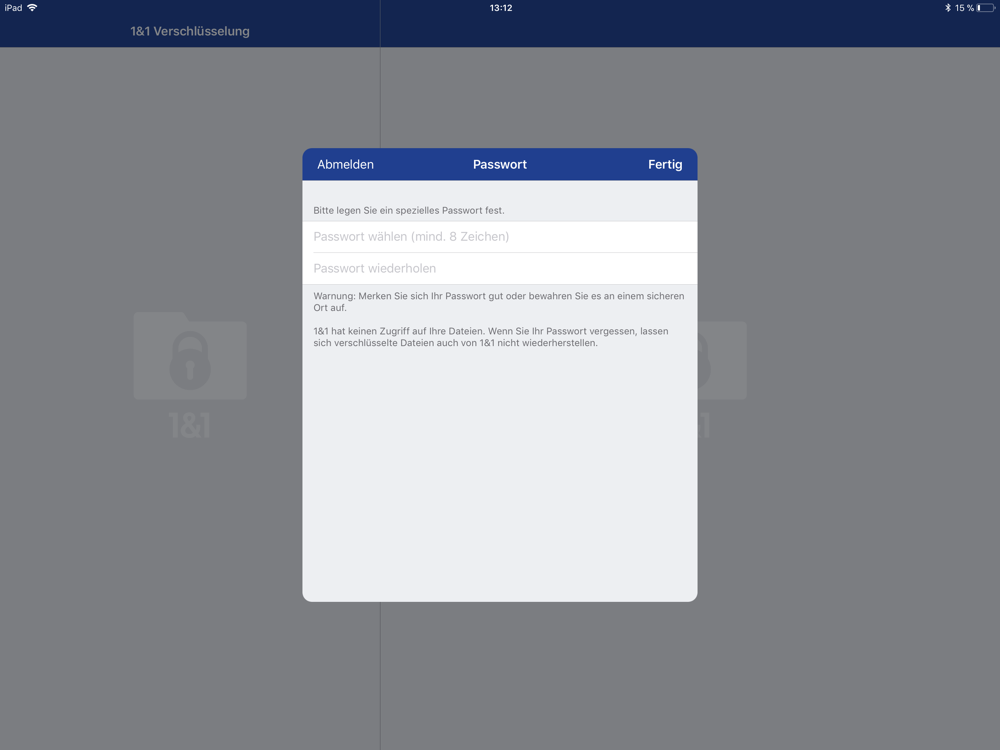1000x750 pixels.
Task: Click the iPad label in status bar
Action: [13, 8]
